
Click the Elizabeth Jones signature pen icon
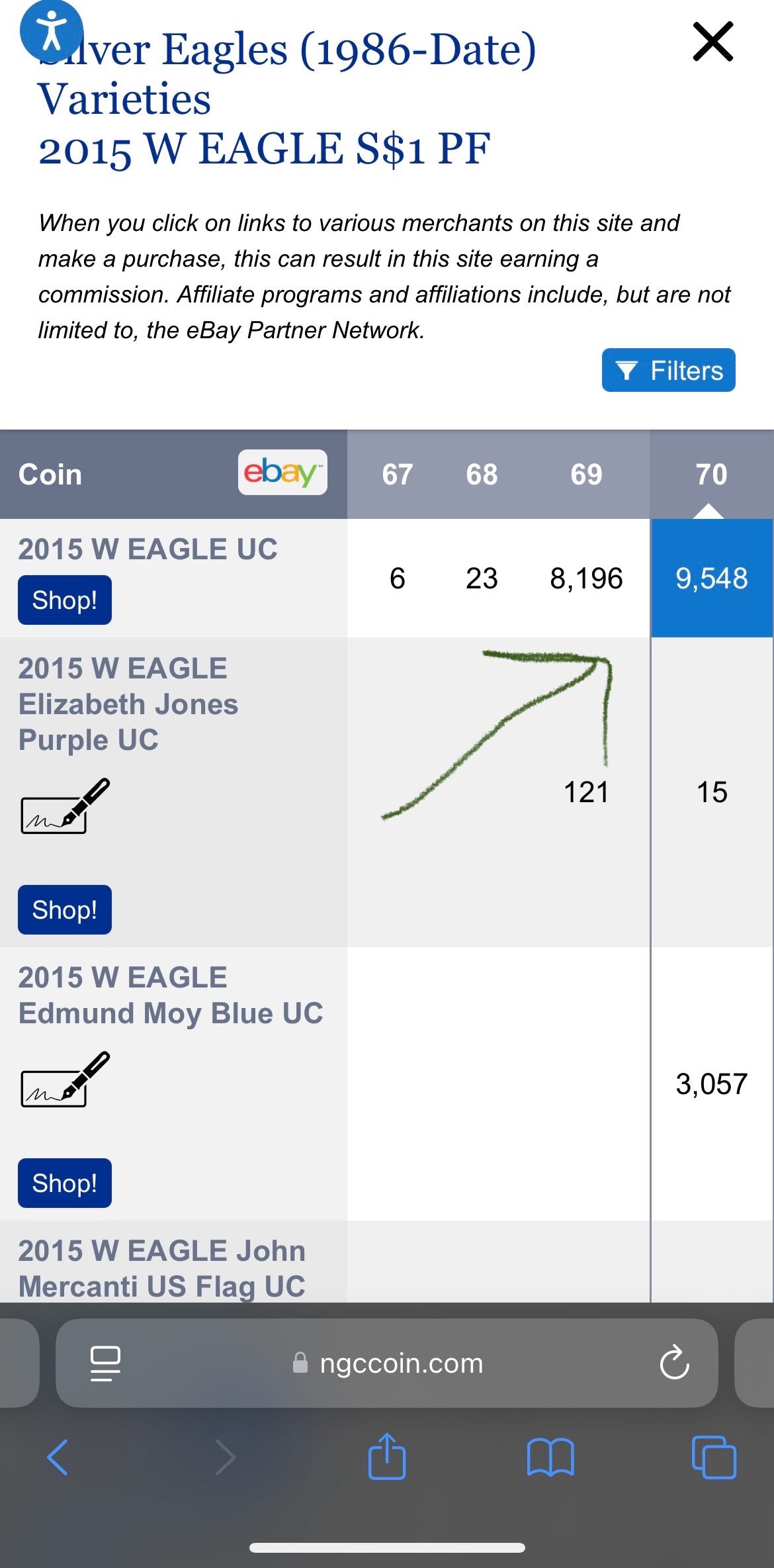pos(65,806)
